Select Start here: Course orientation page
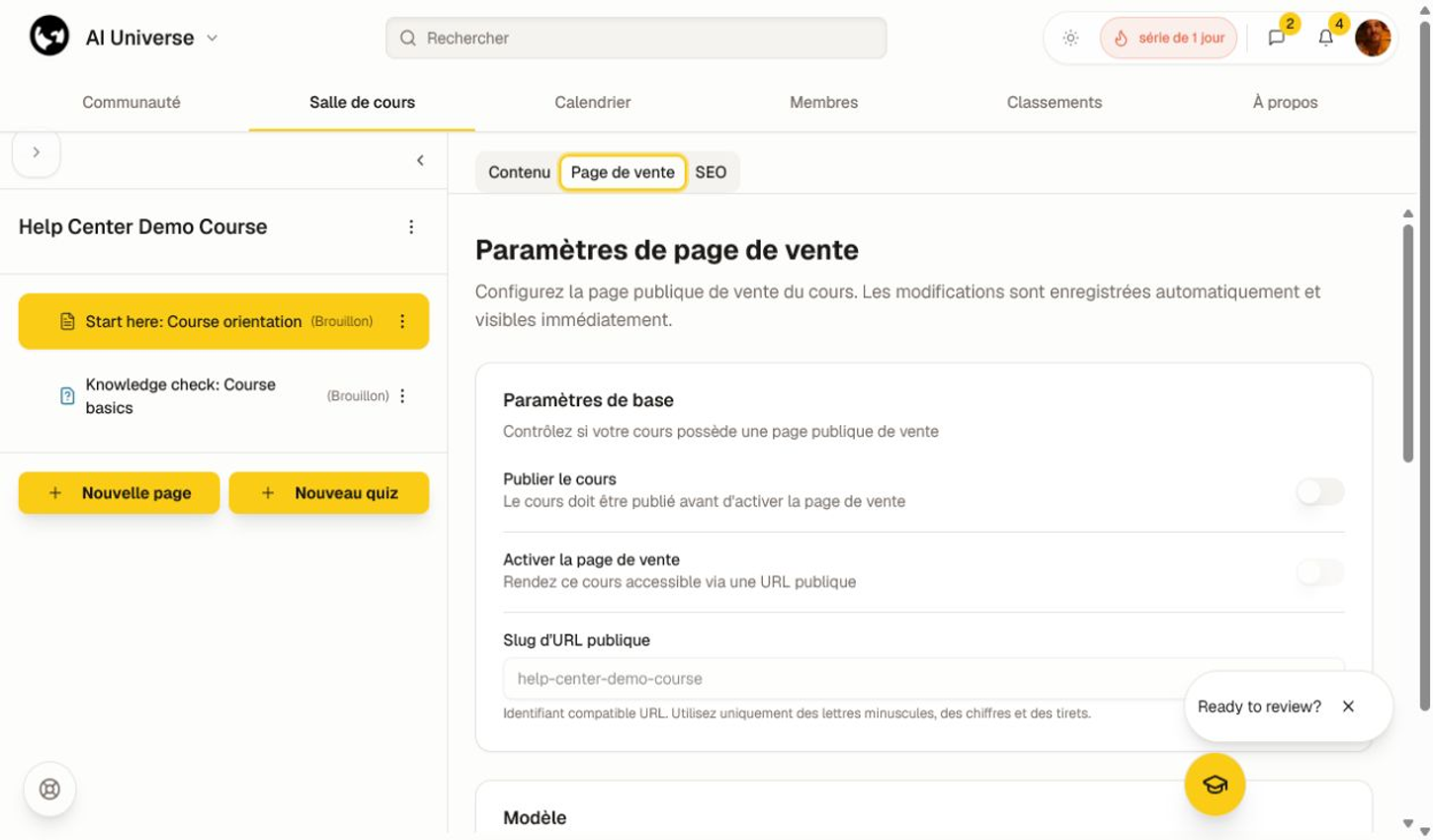The height and width of the screenshot is (840, 1433). click(223, 321)
